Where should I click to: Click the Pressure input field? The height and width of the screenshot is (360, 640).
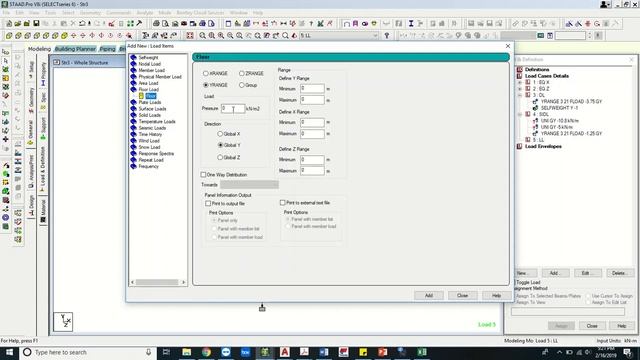(233, 109)
